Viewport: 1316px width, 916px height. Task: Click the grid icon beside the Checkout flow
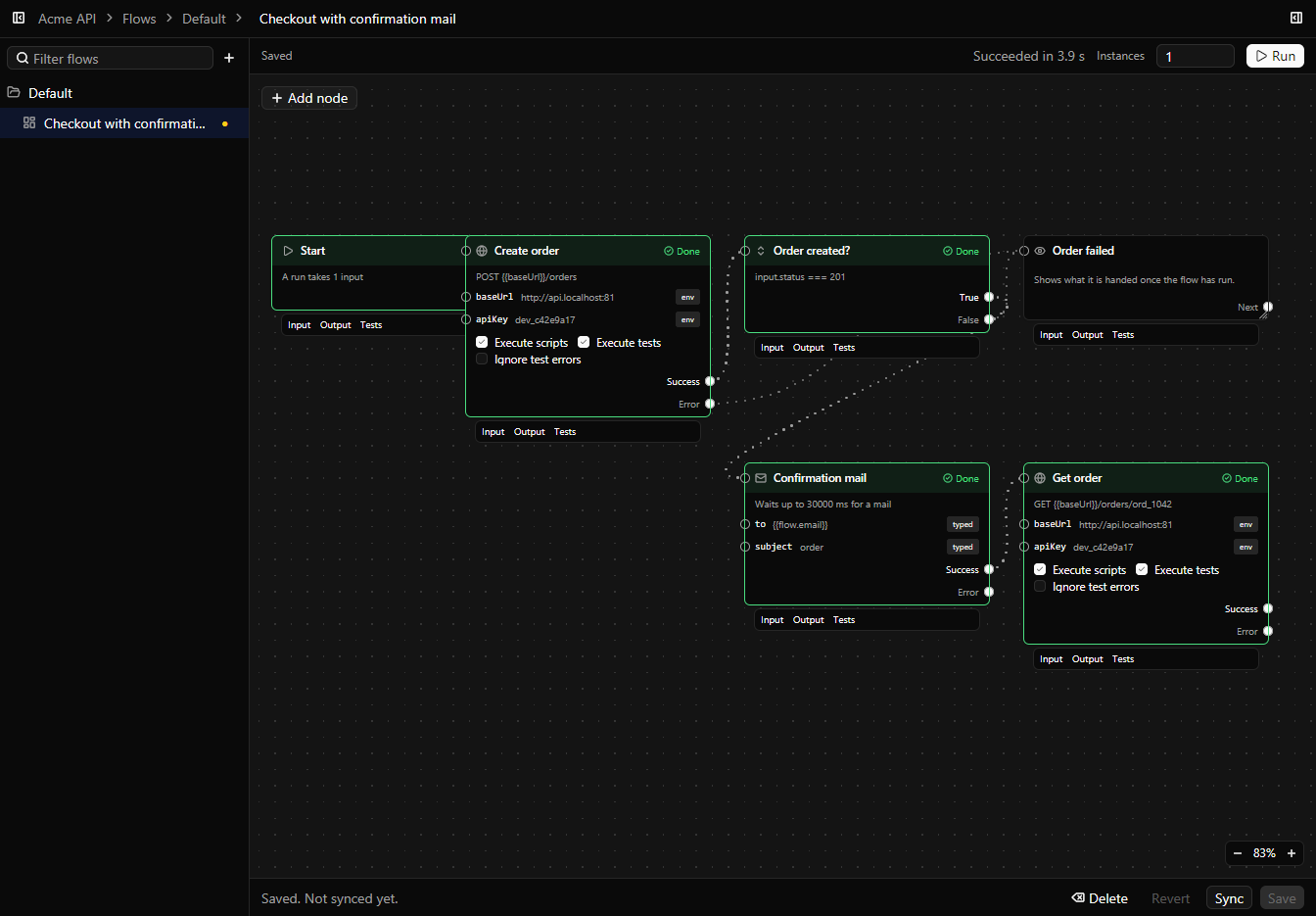pos(29,123)
